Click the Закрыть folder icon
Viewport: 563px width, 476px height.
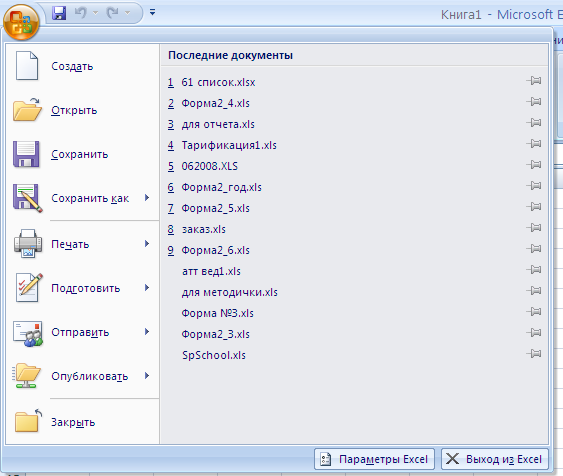click(28, 421)
